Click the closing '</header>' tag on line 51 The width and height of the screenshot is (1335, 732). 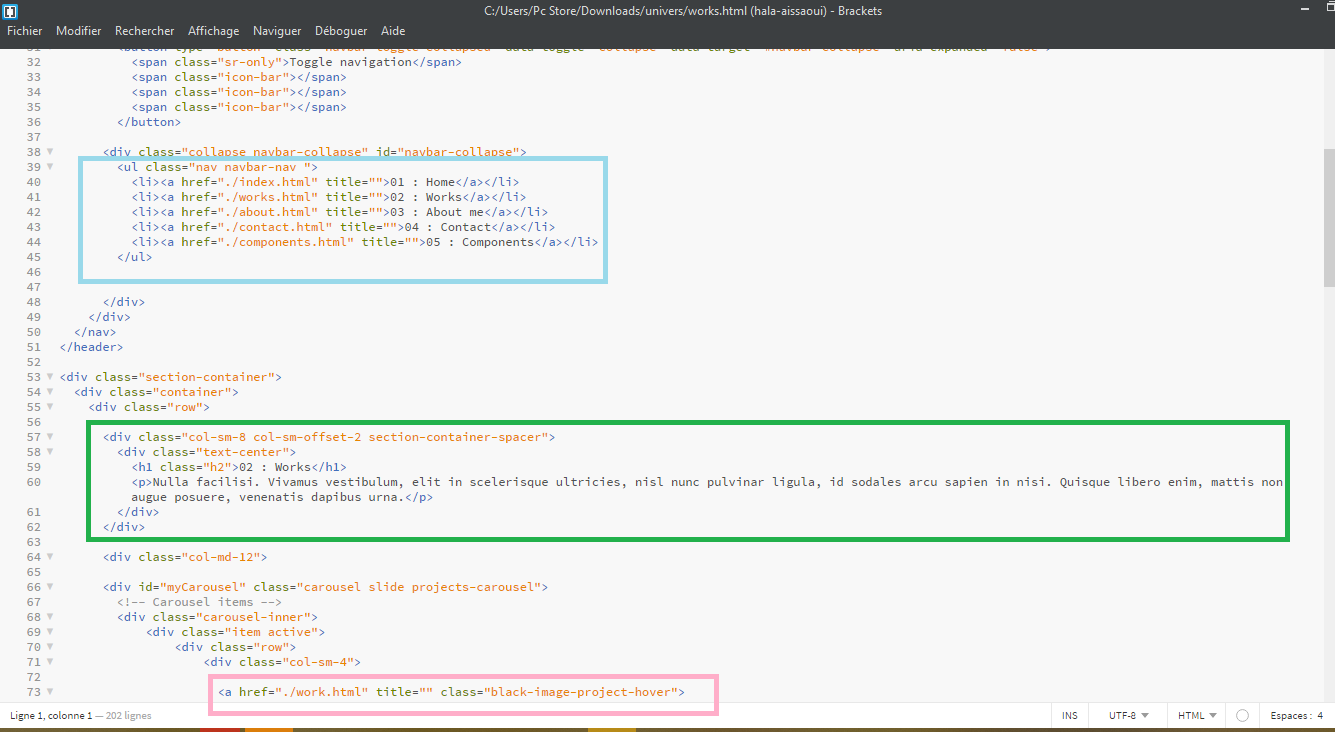(91, 347)
